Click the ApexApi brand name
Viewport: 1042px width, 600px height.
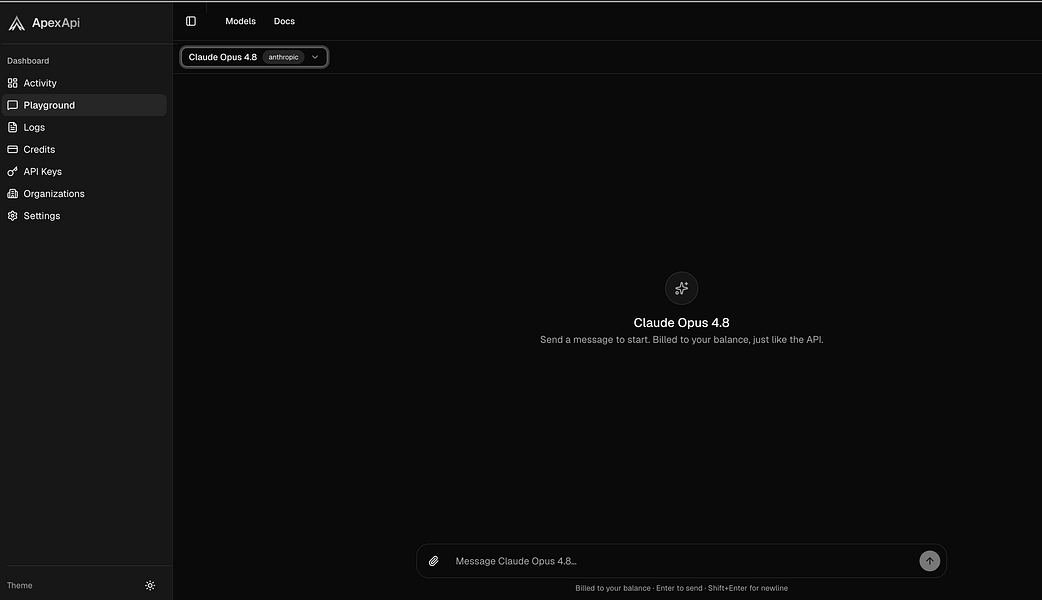[56, 23]
